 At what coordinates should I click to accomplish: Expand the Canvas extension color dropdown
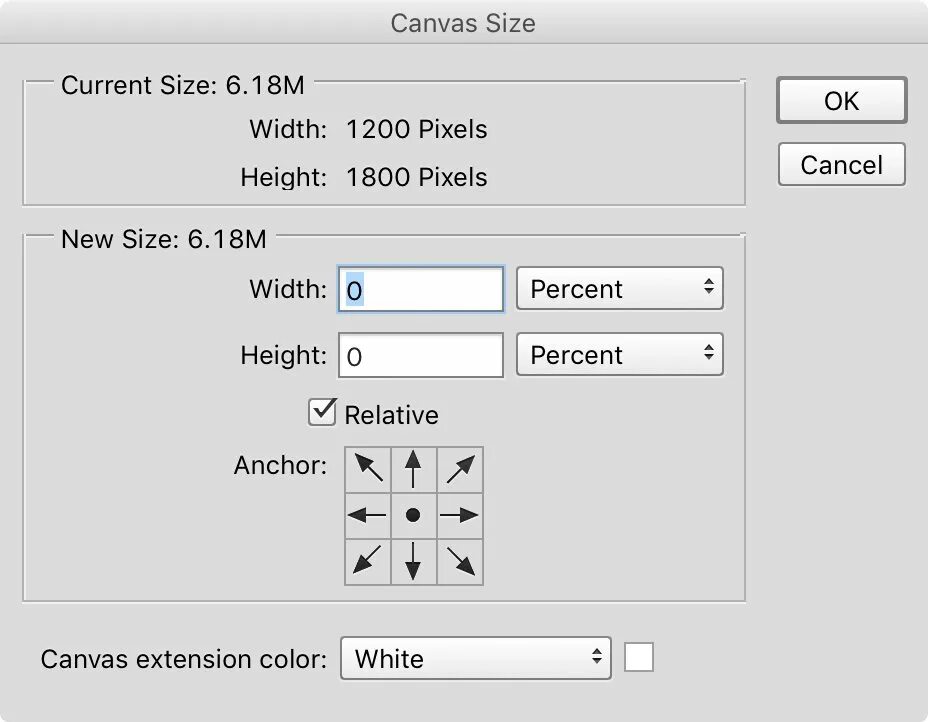pyautogui.click(x=476, y=659)
